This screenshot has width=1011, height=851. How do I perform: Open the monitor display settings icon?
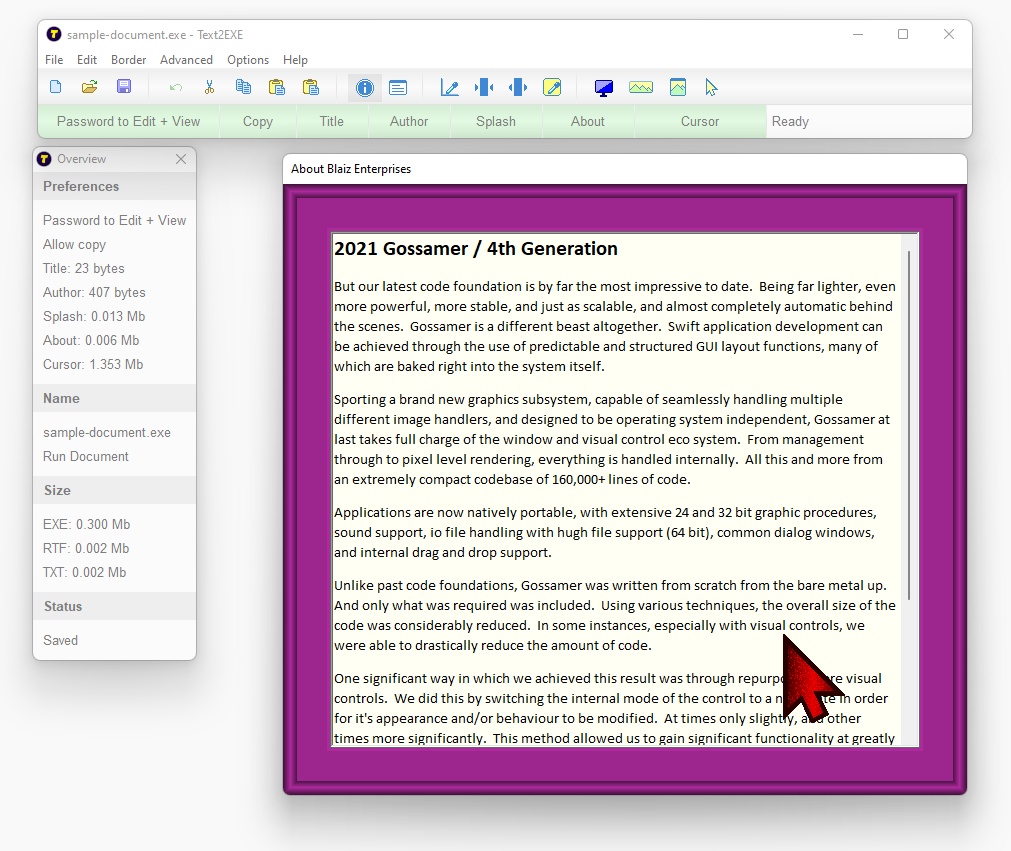[603, 87]
